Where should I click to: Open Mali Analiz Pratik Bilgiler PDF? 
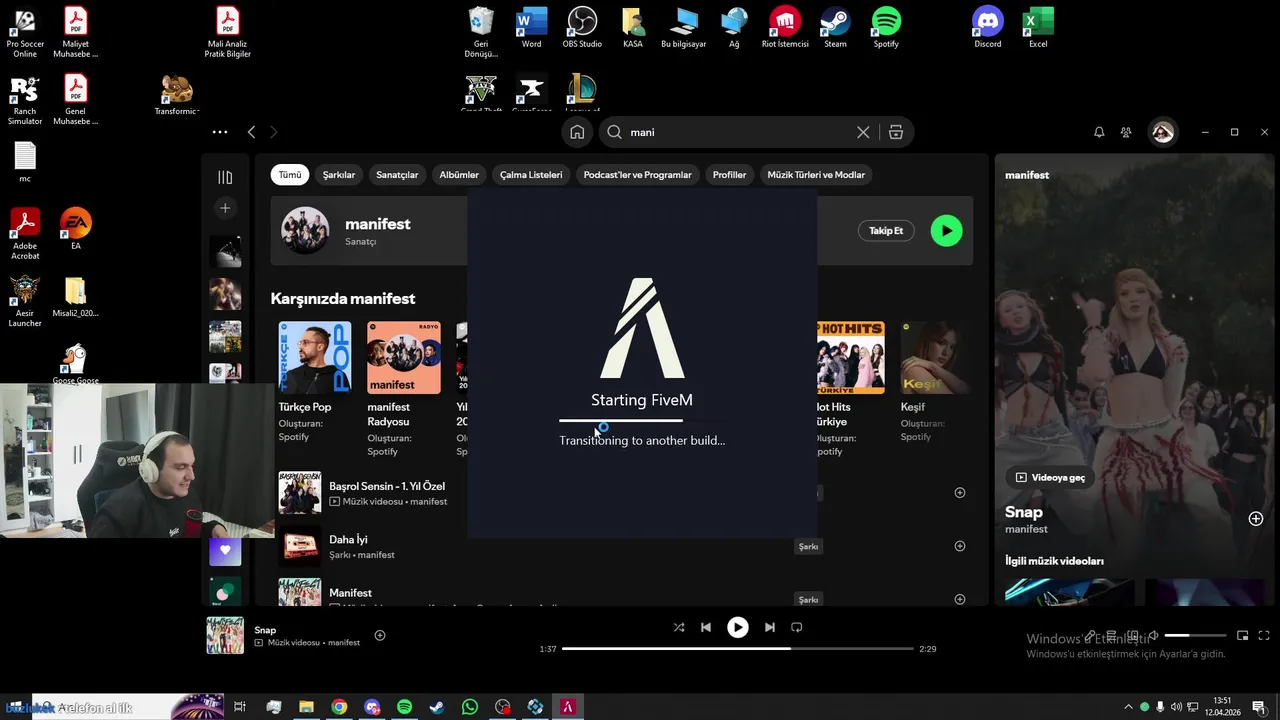(228, 31)
